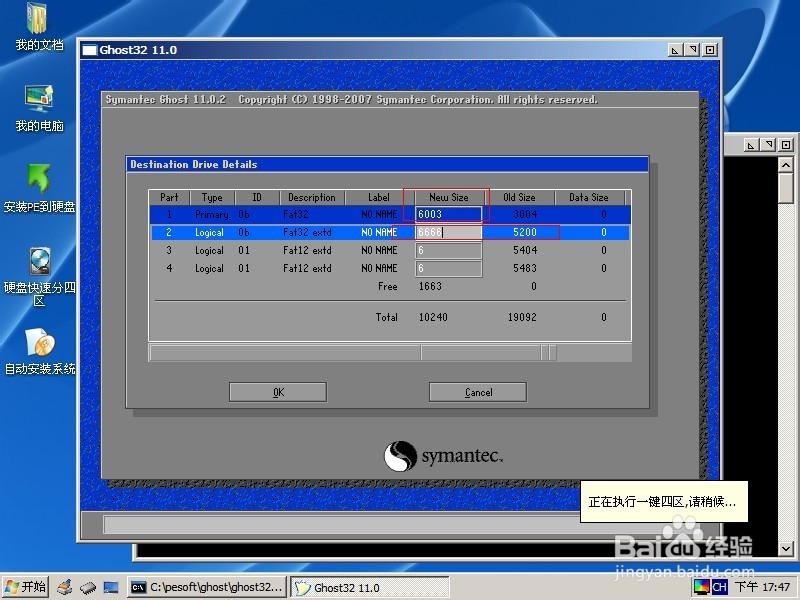Select partition row 1 Primary type cell
Image resolution: width=800 pixels, height=600 pixels.
click(x=211, y=214)
